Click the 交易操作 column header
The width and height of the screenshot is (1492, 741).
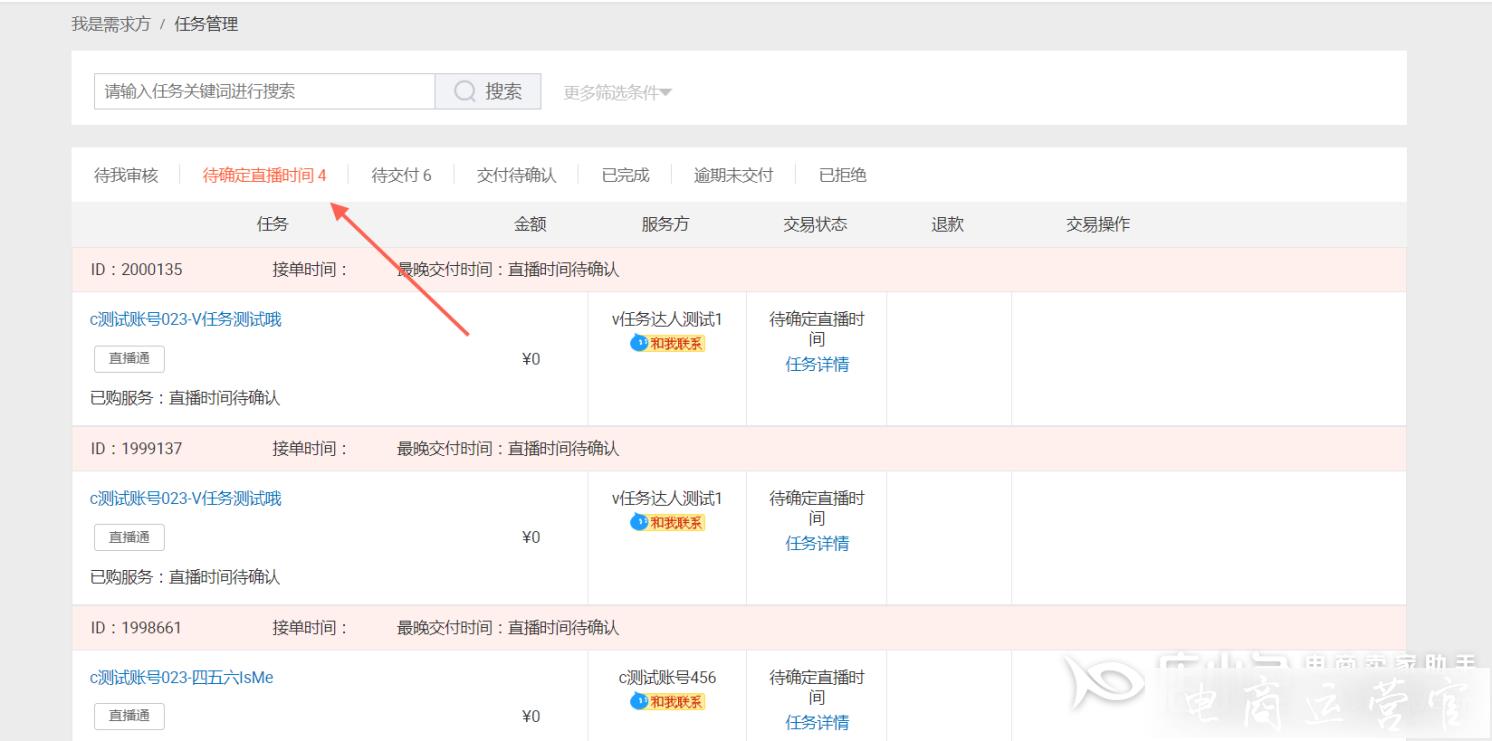pos(1098,225)
